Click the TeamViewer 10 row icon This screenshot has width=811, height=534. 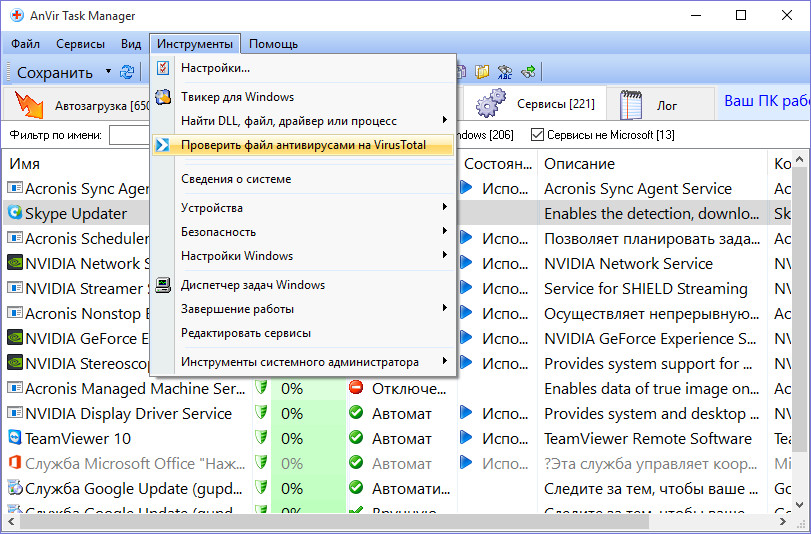(x=15, y=437)
